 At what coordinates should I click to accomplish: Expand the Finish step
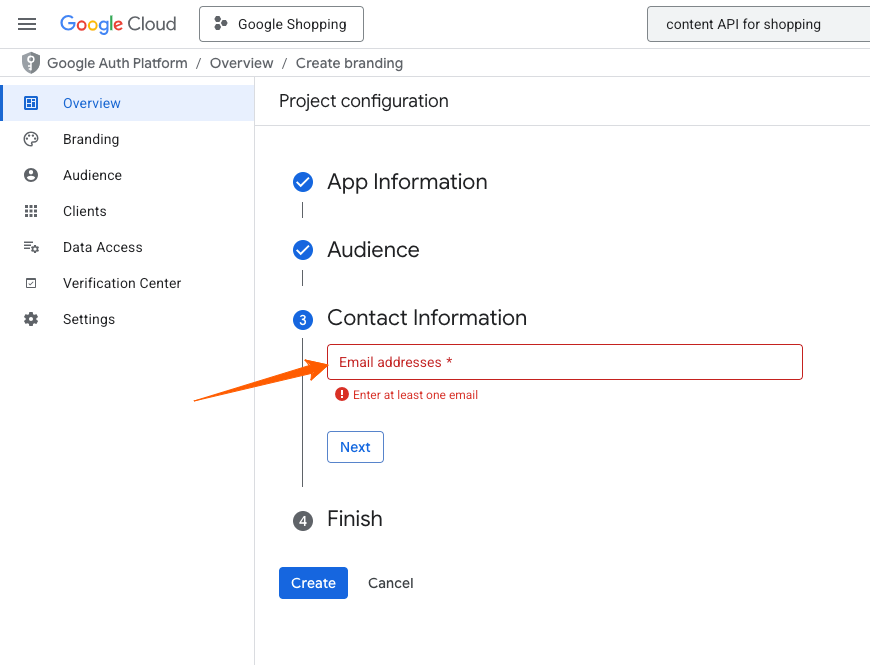pos(354,519)
